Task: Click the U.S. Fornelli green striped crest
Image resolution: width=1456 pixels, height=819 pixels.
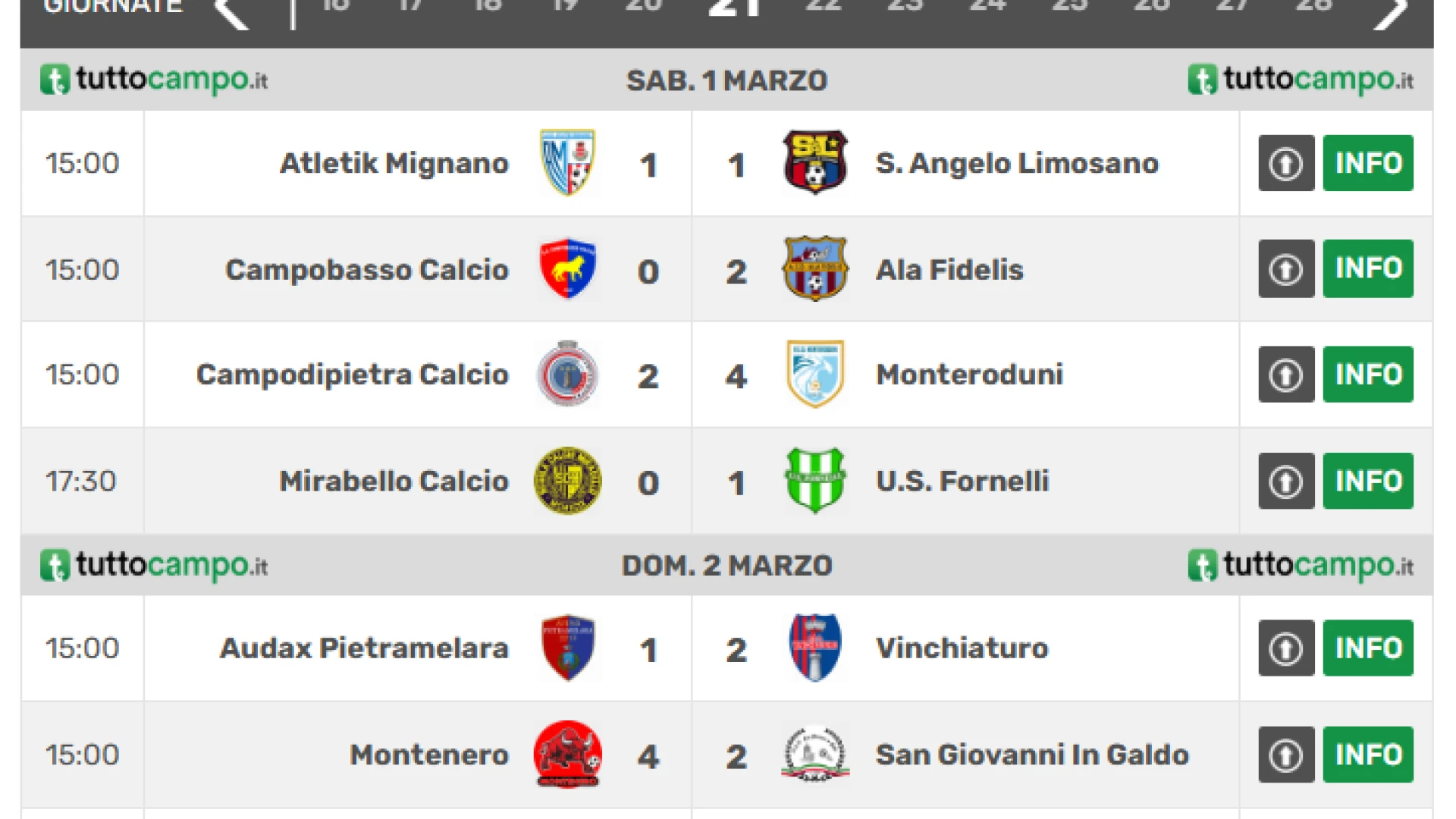Action: tap(815, 480)
